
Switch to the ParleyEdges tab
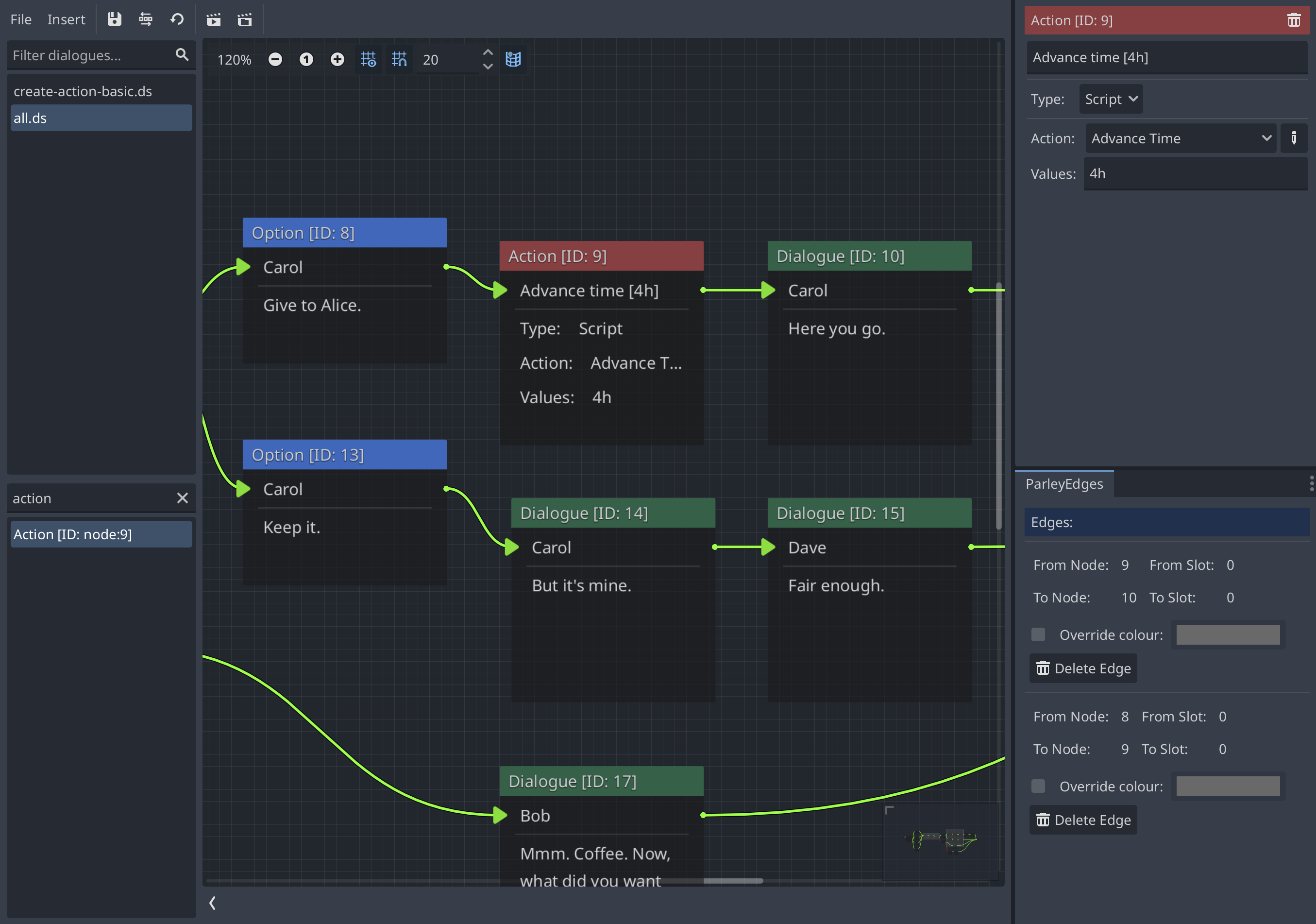coord(1064,483)
